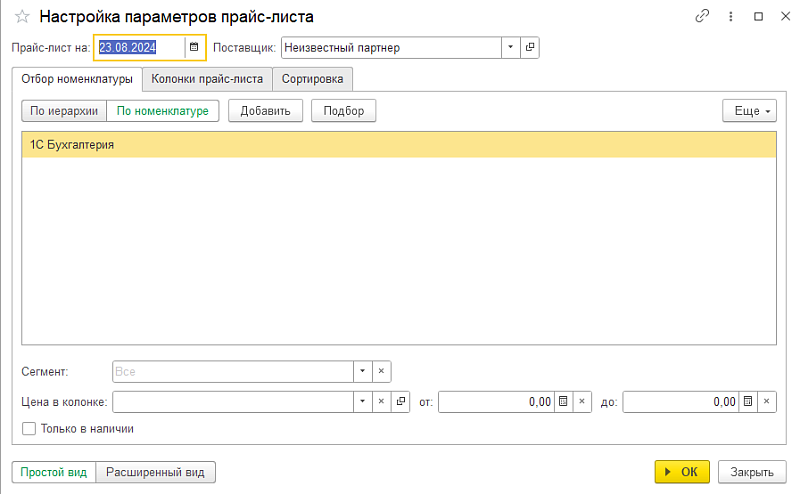
Task: Open calculator for the 'до' price field
Action: click(747, 401)
